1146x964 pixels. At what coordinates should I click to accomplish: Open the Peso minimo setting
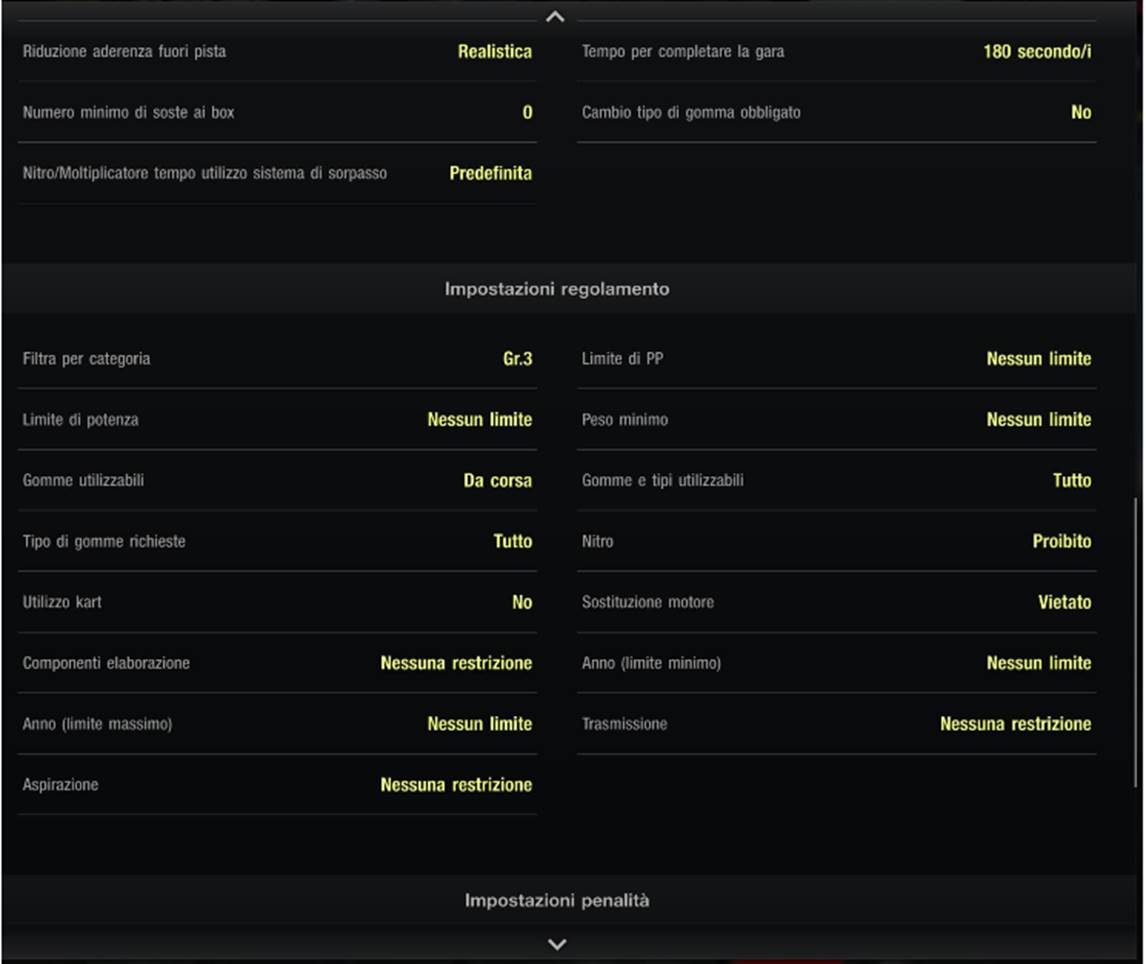(x=836, y=420)
